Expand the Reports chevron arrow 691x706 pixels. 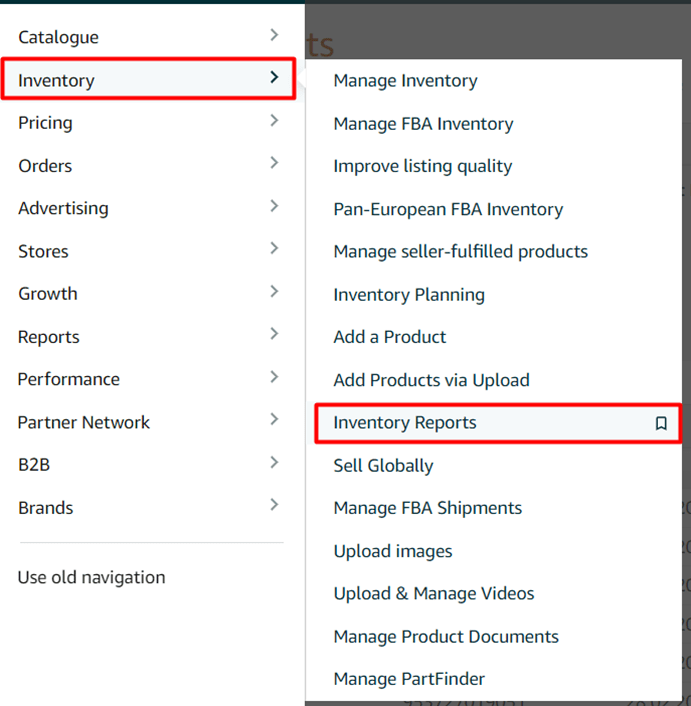[x=274, y=334]
